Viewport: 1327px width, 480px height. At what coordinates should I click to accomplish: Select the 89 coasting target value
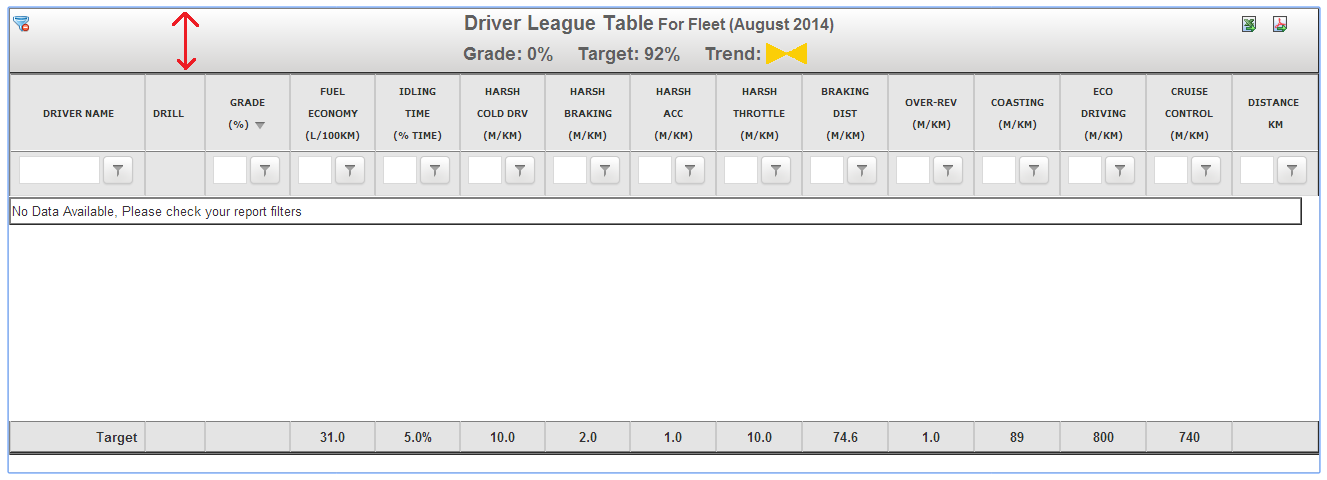pos(1017,437)
